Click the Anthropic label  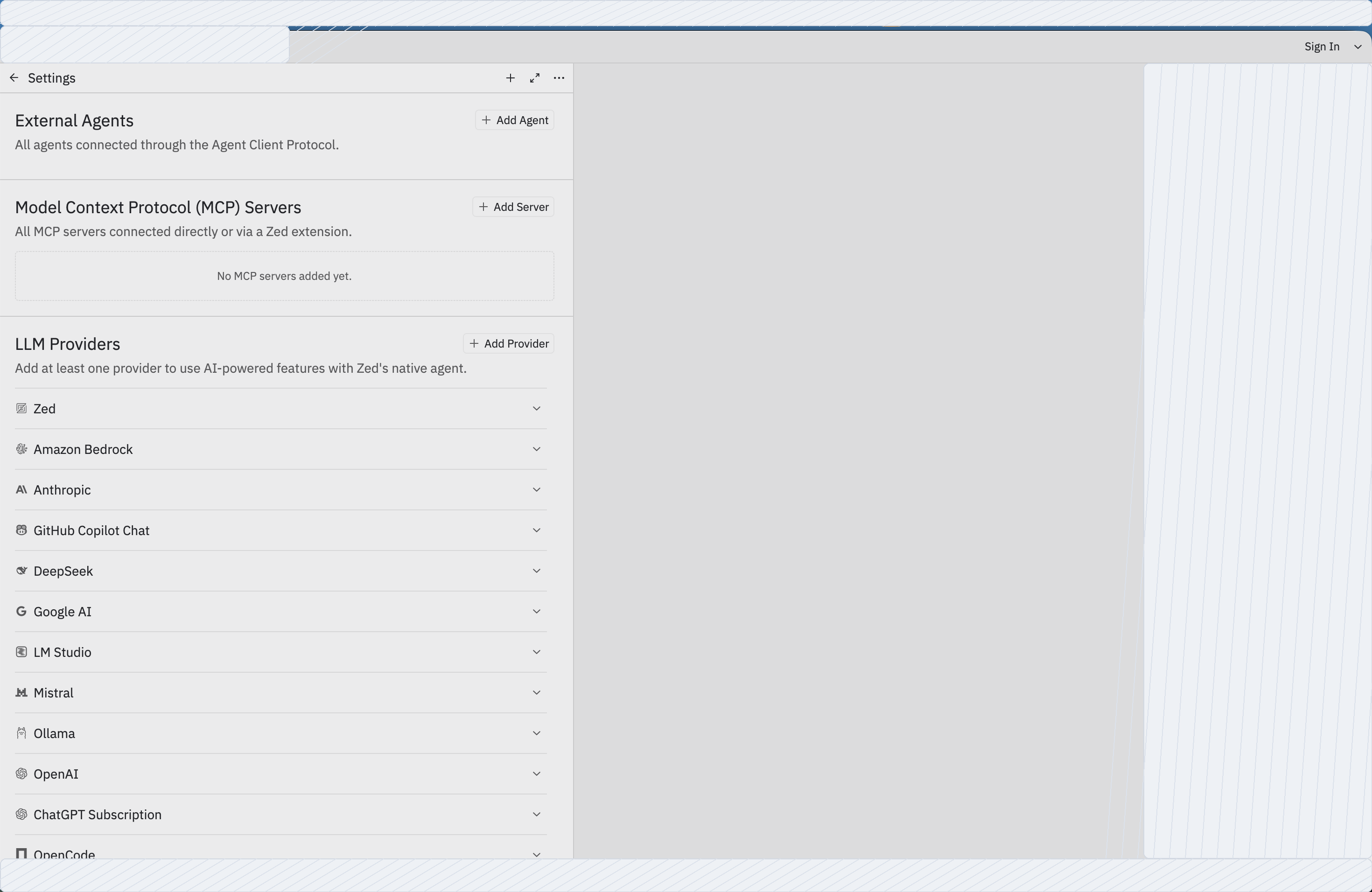pos(62,490)
